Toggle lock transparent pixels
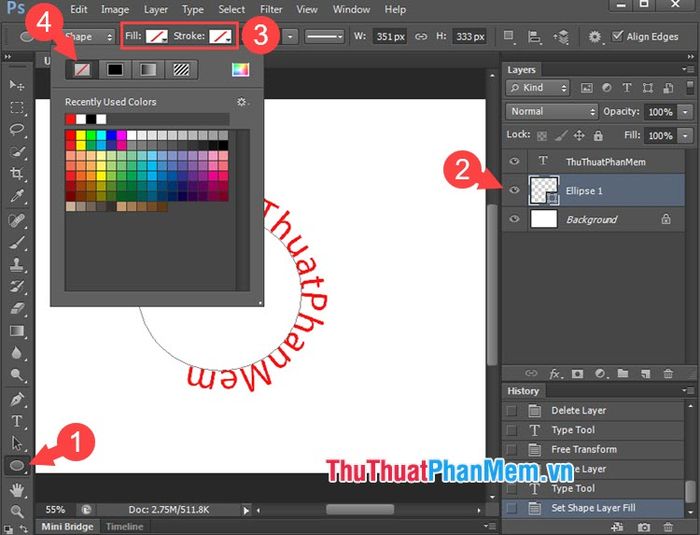Viewport: 700px width, 535px height. point(542,136)
